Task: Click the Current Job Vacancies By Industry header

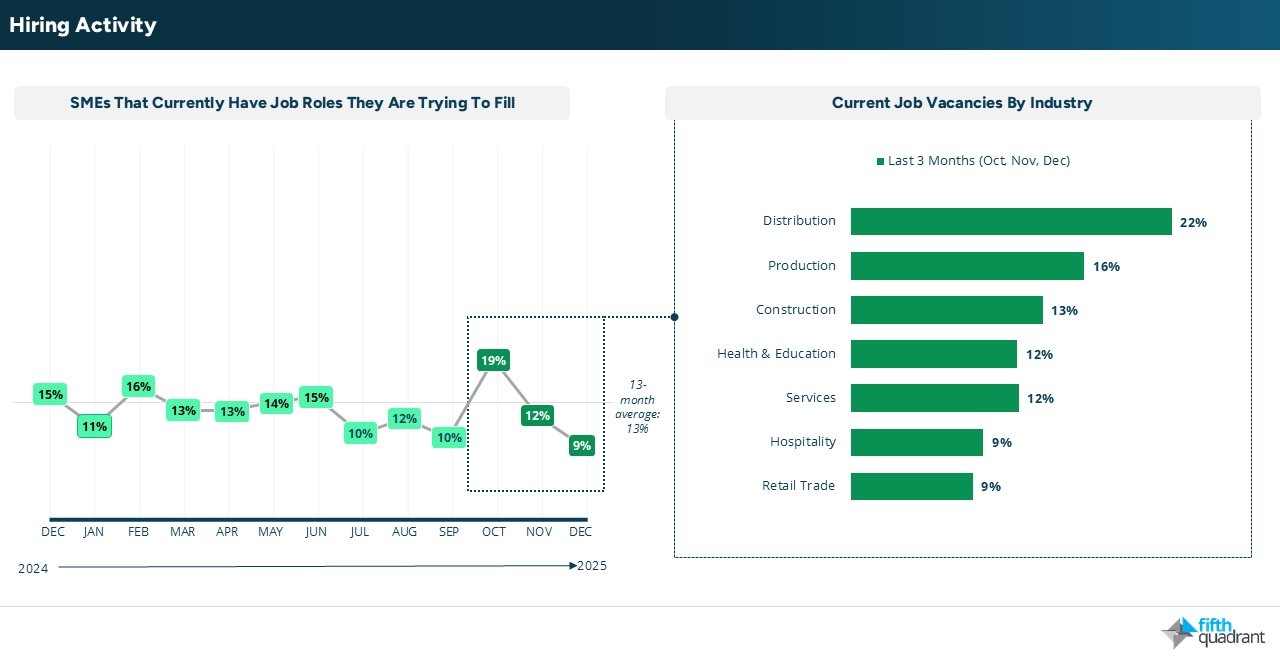Action: click(x=961, y=103)
